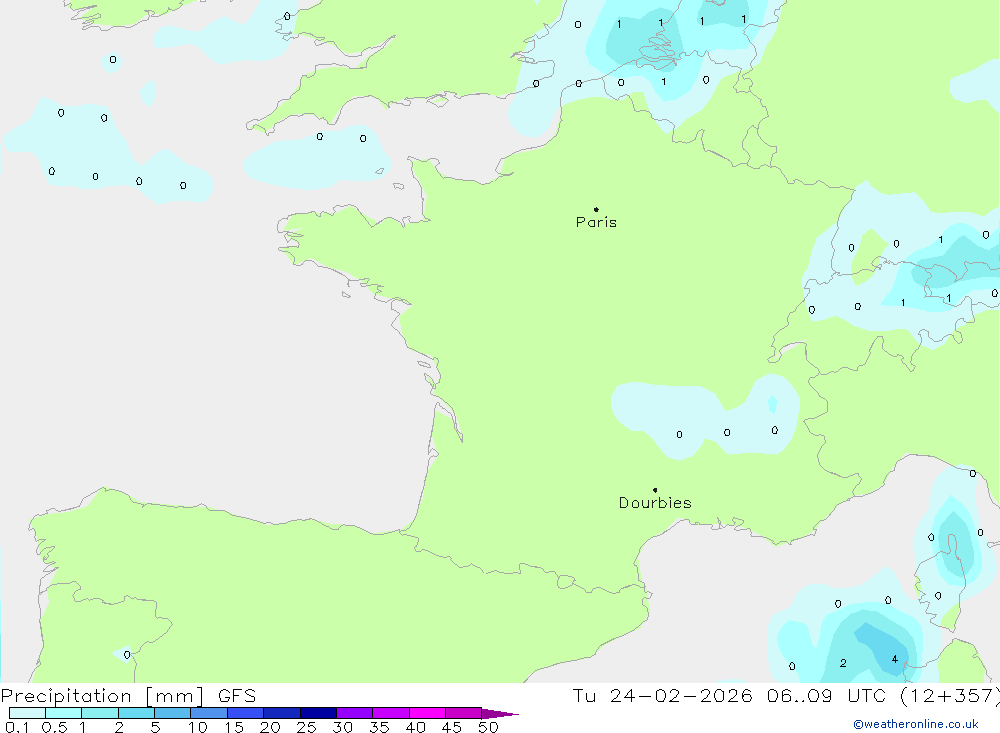This screenshot has height=733, width=1000.
Task: Click the legend scale label 25
Action: pyautogui.click(x=307, y=727)
